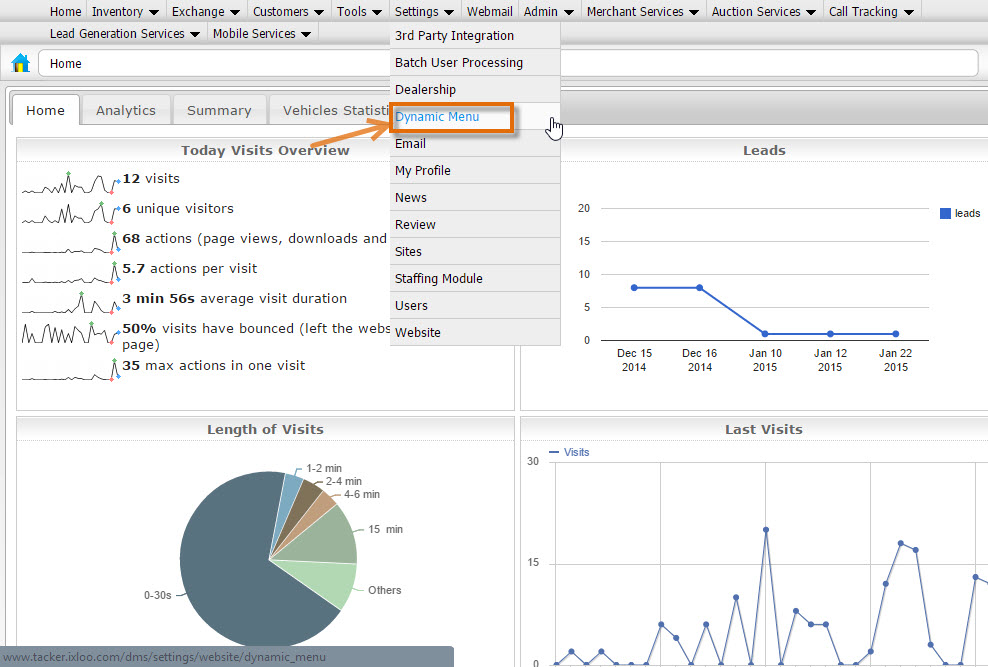
Task: Open the Merchant Services menu
Action: pyautogui.click(x=643, y=11)
